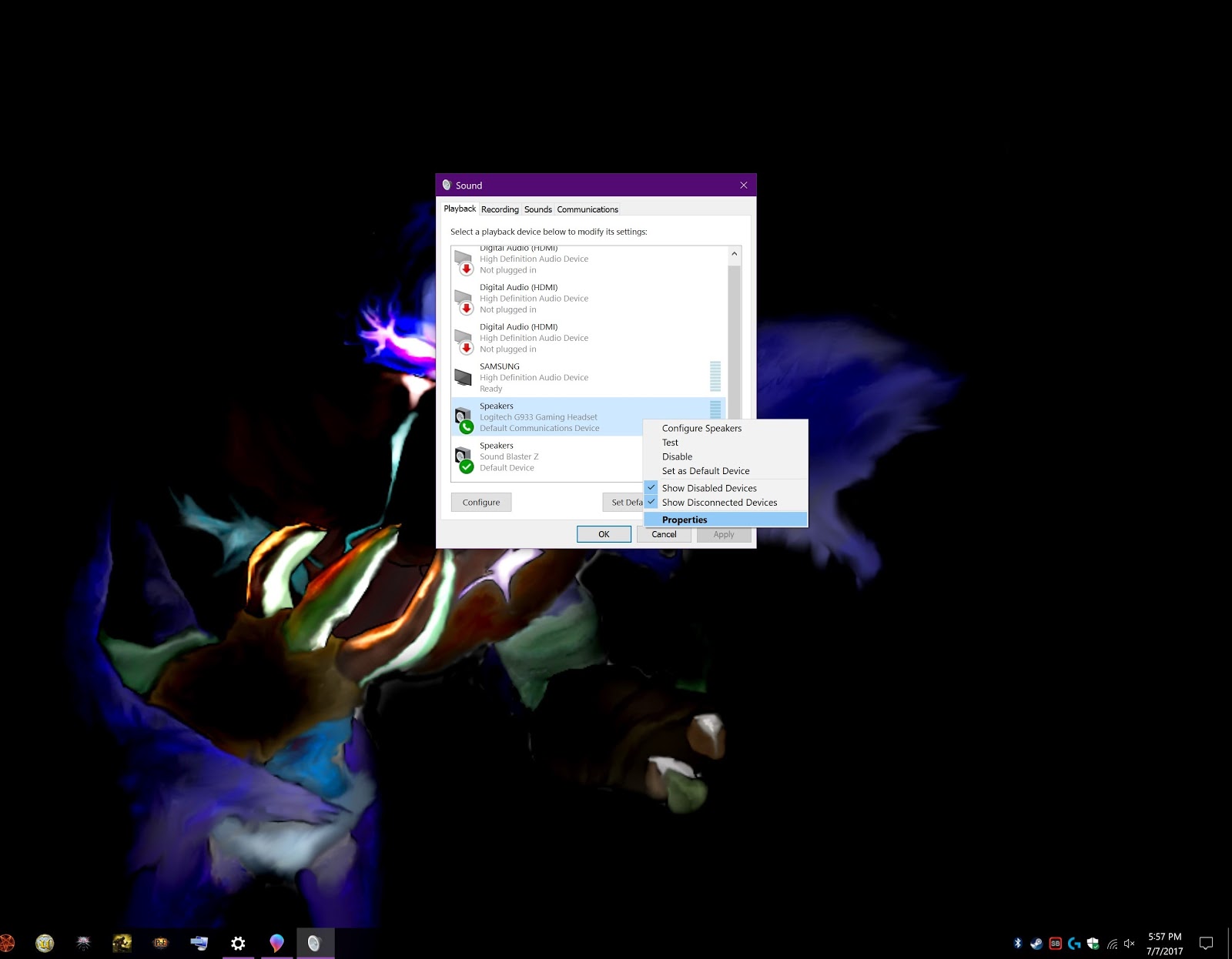Screen dimensions: 1232x959
Task: Switch to the Recording tab
Action: tap(499, 209)
